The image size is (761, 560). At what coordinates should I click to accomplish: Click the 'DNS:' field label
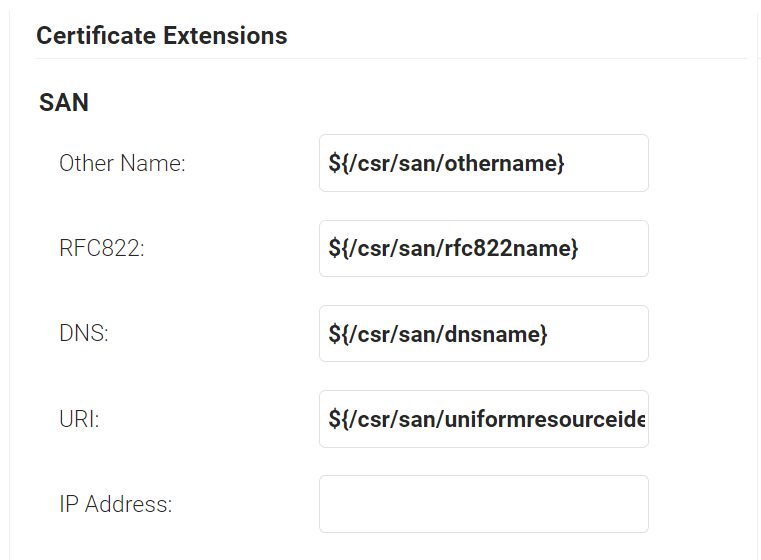84,334
